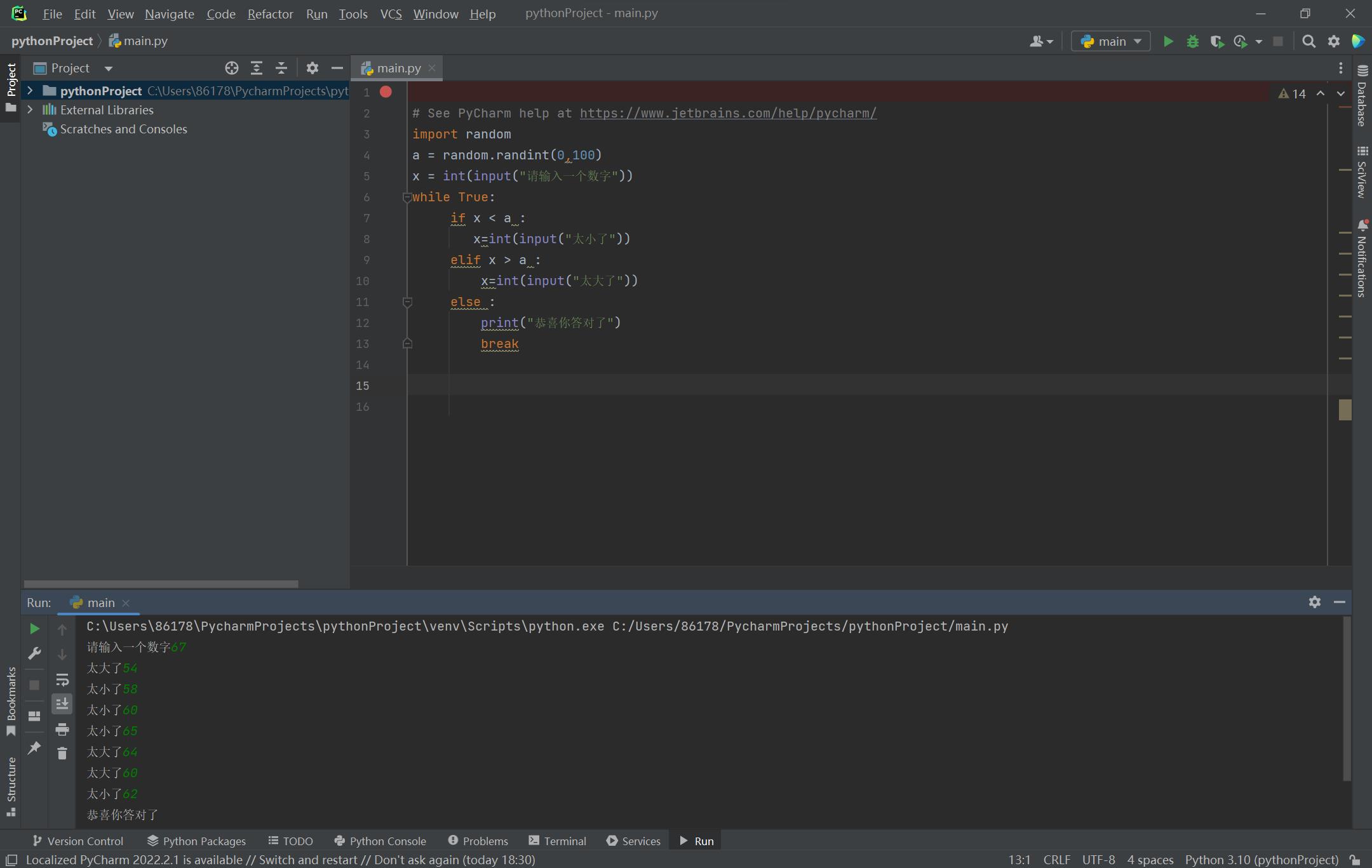Print console output with the printer icon

[x=62, y=730]
